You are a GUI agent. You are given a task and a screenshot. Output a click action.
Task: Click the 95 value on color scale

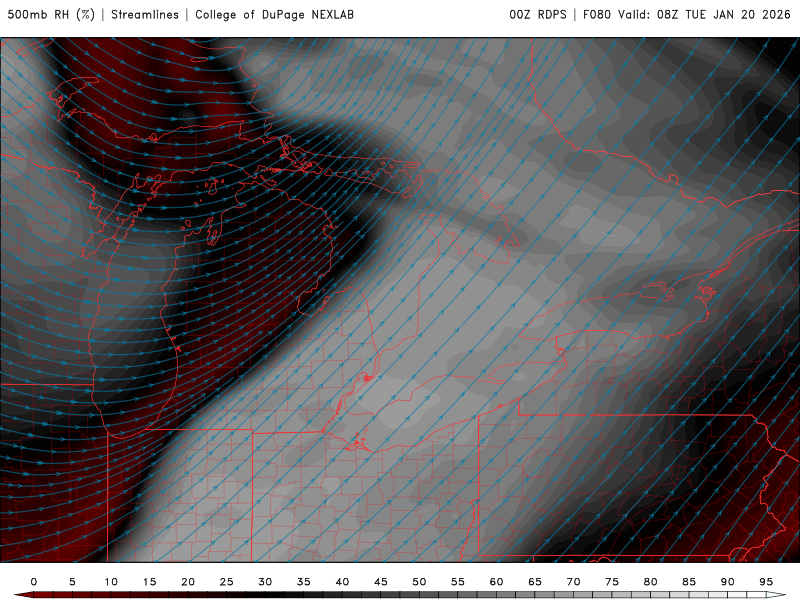[x=766, y=582]
